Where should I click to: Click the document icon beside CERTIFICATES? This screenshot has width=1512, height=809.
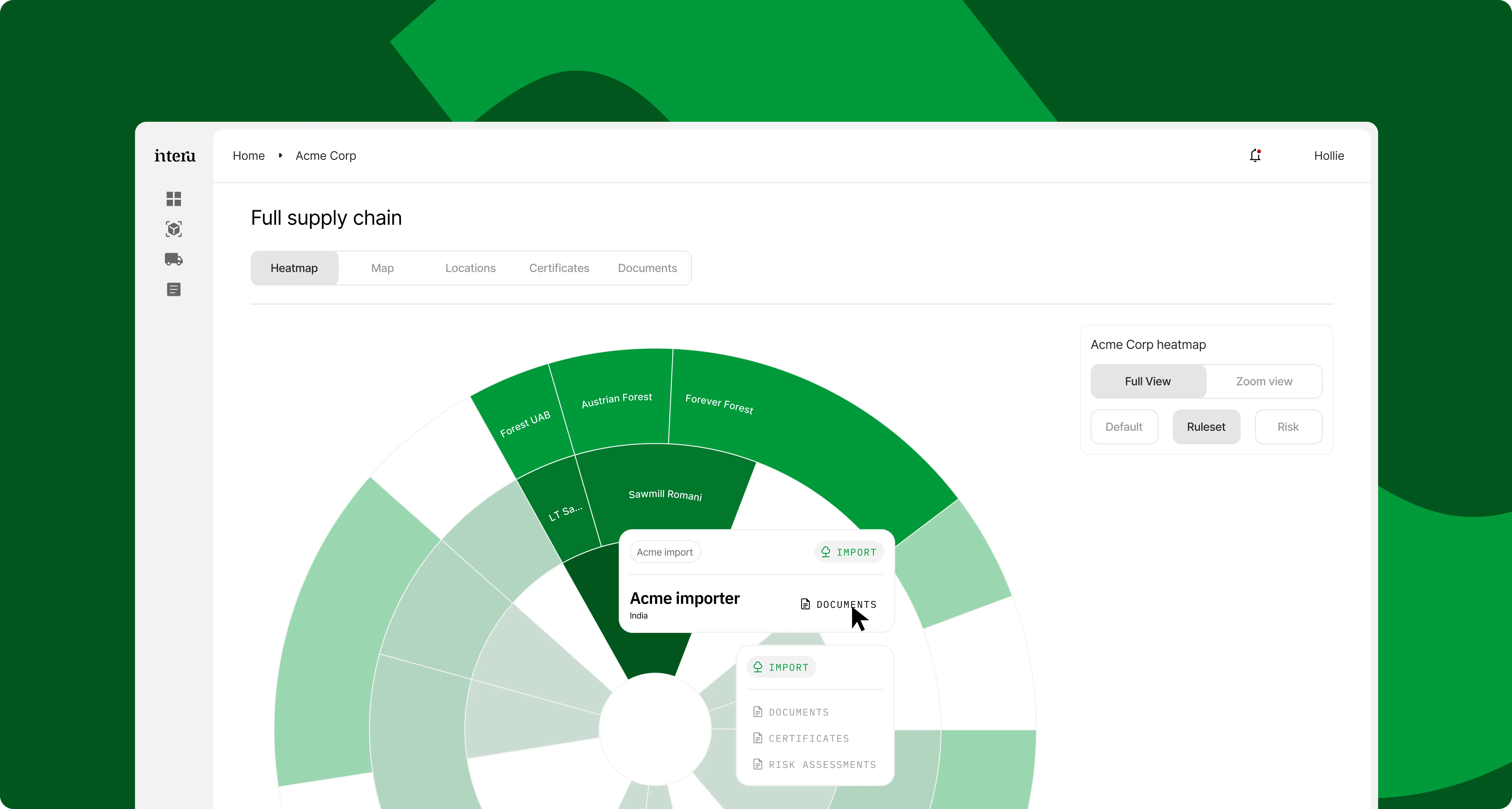(x=758, y=738)
